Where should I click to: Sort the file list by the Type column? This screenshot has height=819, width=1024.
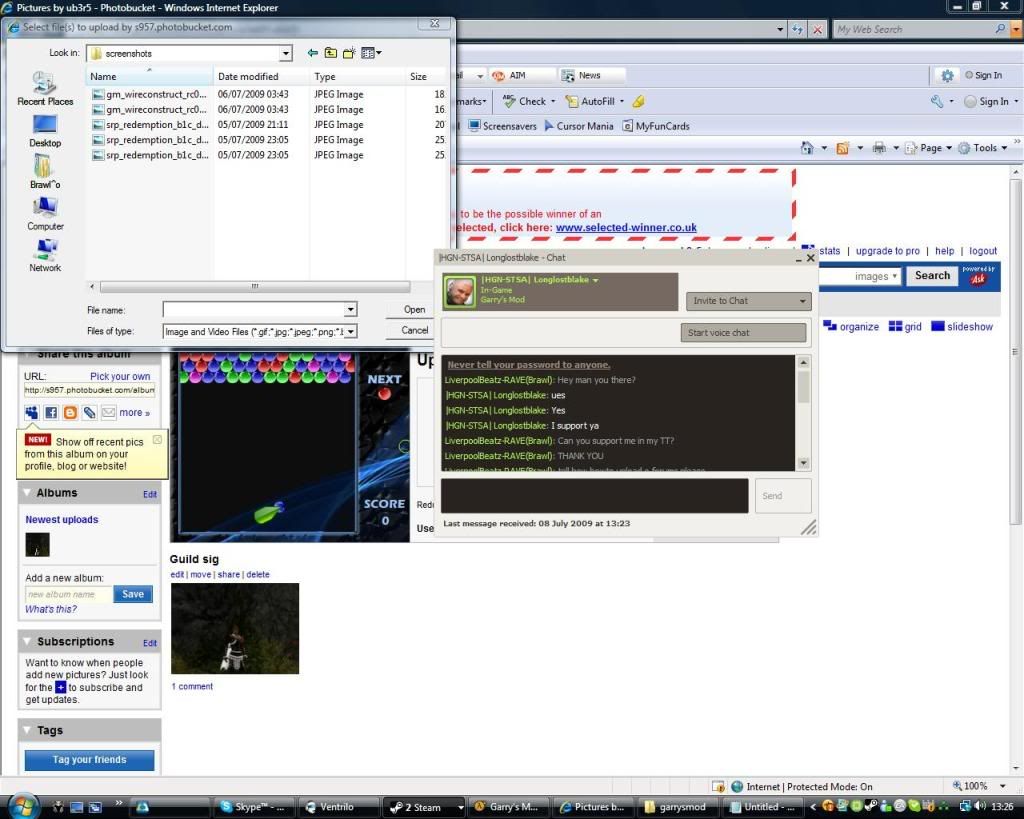[357, 76]
